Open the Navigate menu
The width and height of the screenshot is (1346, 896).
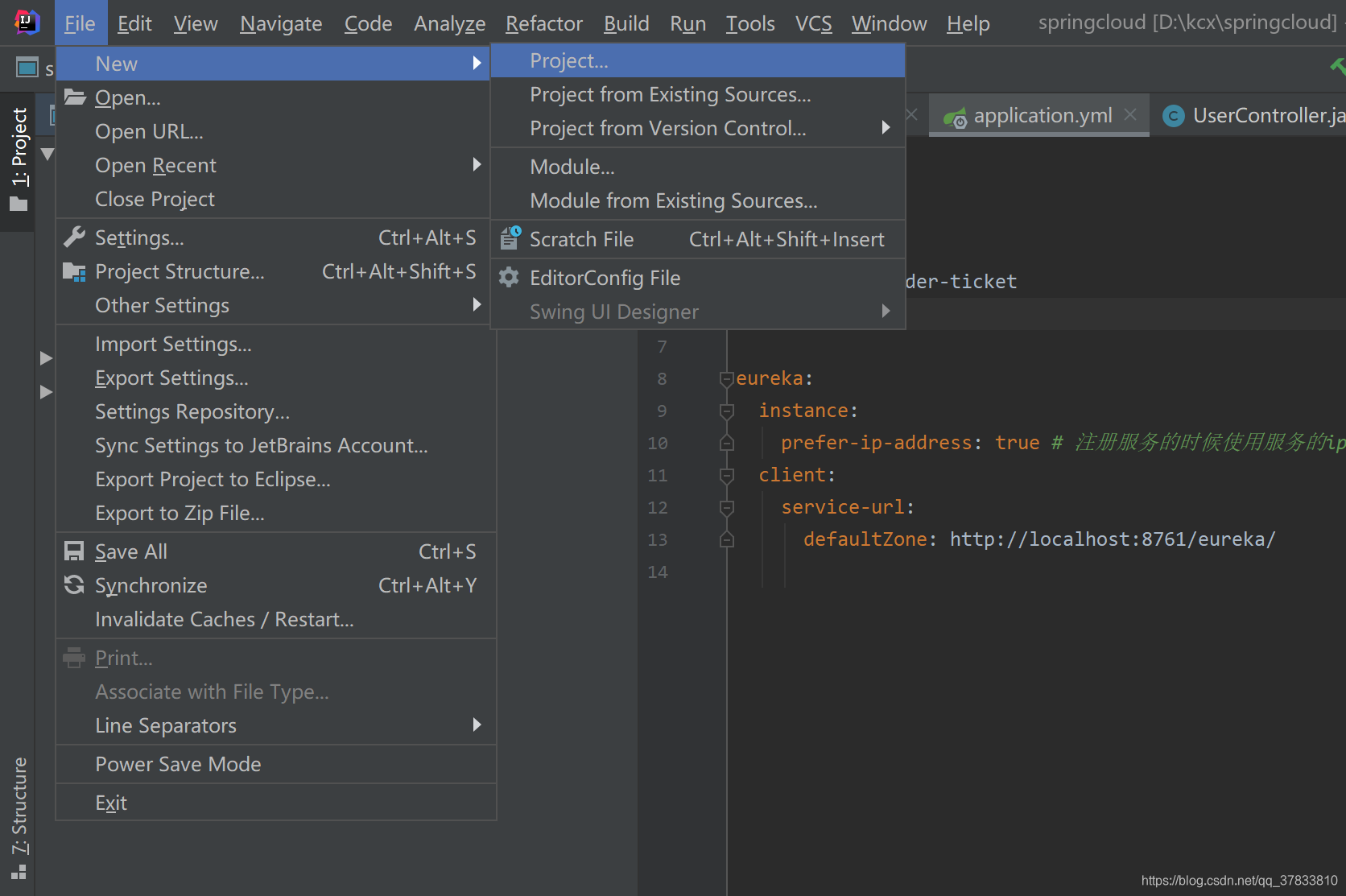pyautogui.click(x=281, y=23)
